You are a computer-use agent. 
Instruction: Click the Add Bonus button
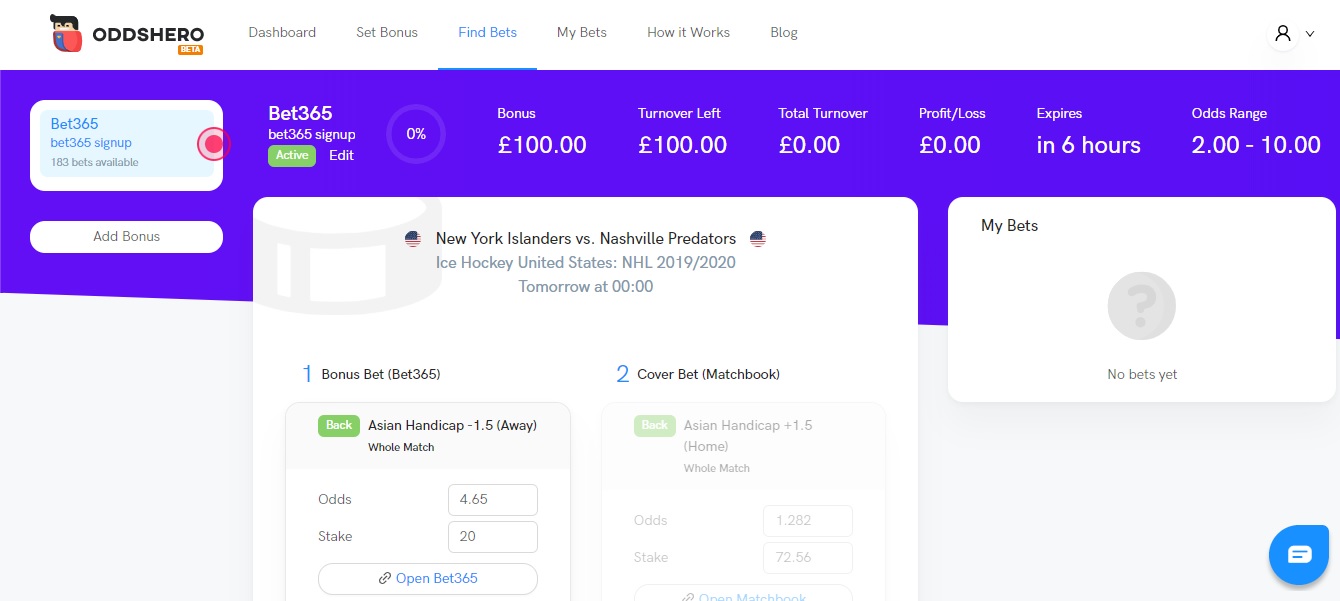(126, 237)
